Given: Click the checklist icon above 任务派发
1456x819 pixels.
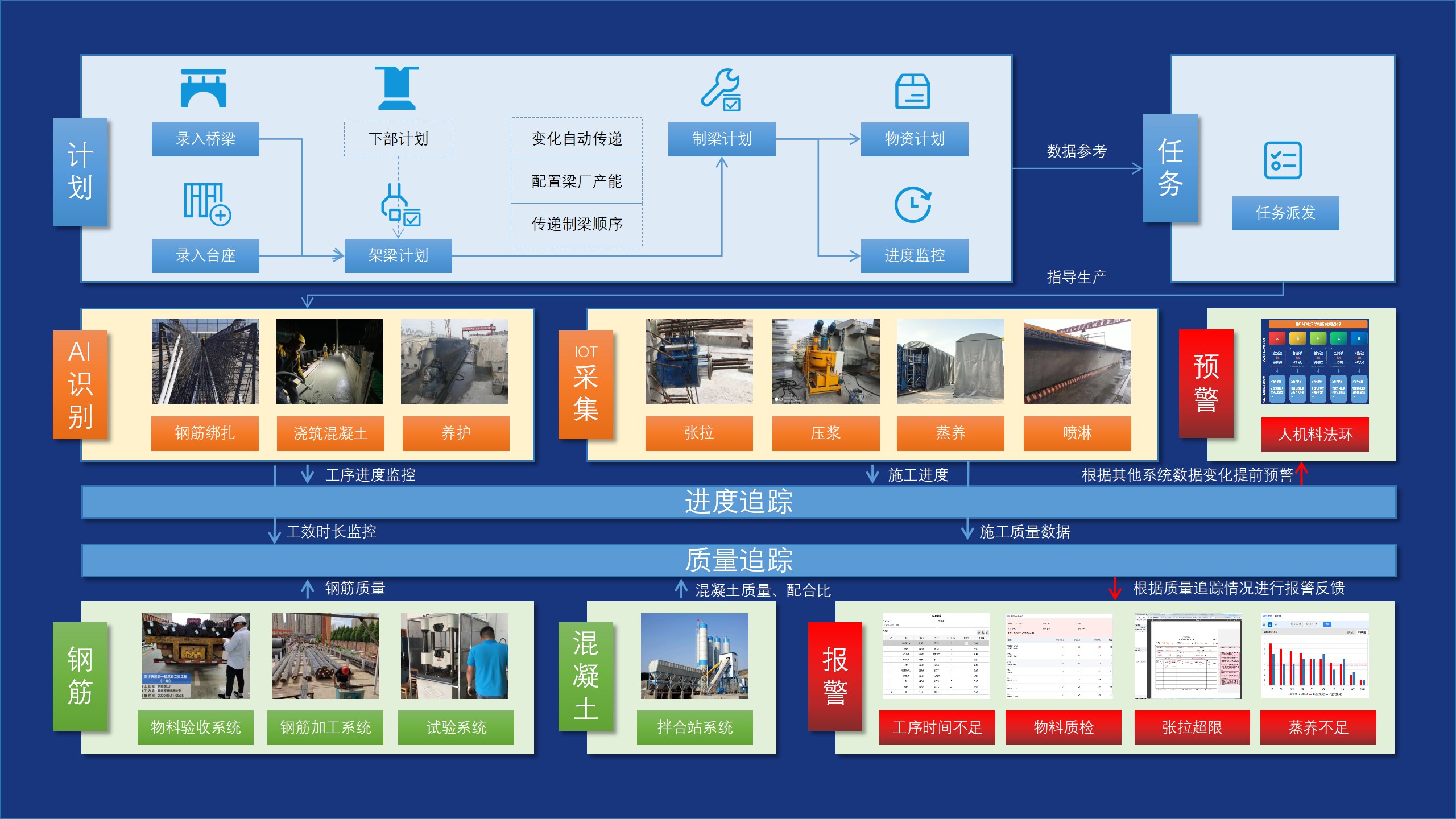Looking at the screenshot, I should pos(1283,160).
